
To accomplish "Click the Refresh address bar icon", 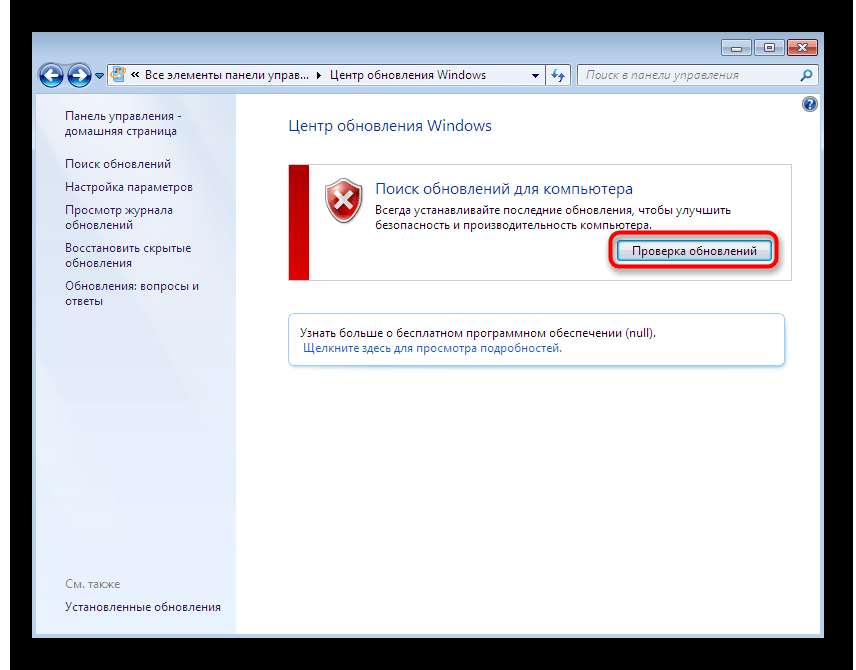I will (x=557, y=75).
